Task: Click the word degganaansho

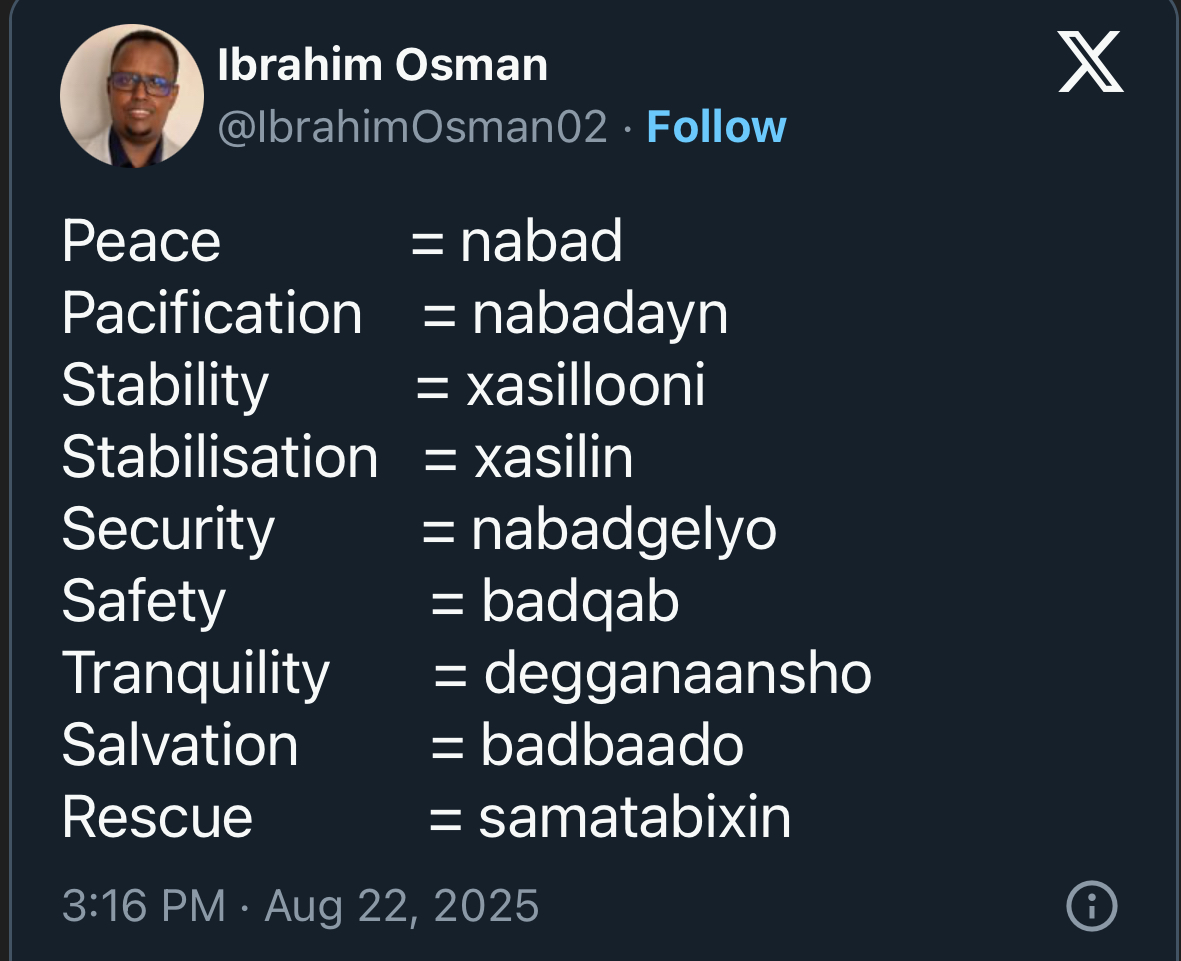Action: 678,674
